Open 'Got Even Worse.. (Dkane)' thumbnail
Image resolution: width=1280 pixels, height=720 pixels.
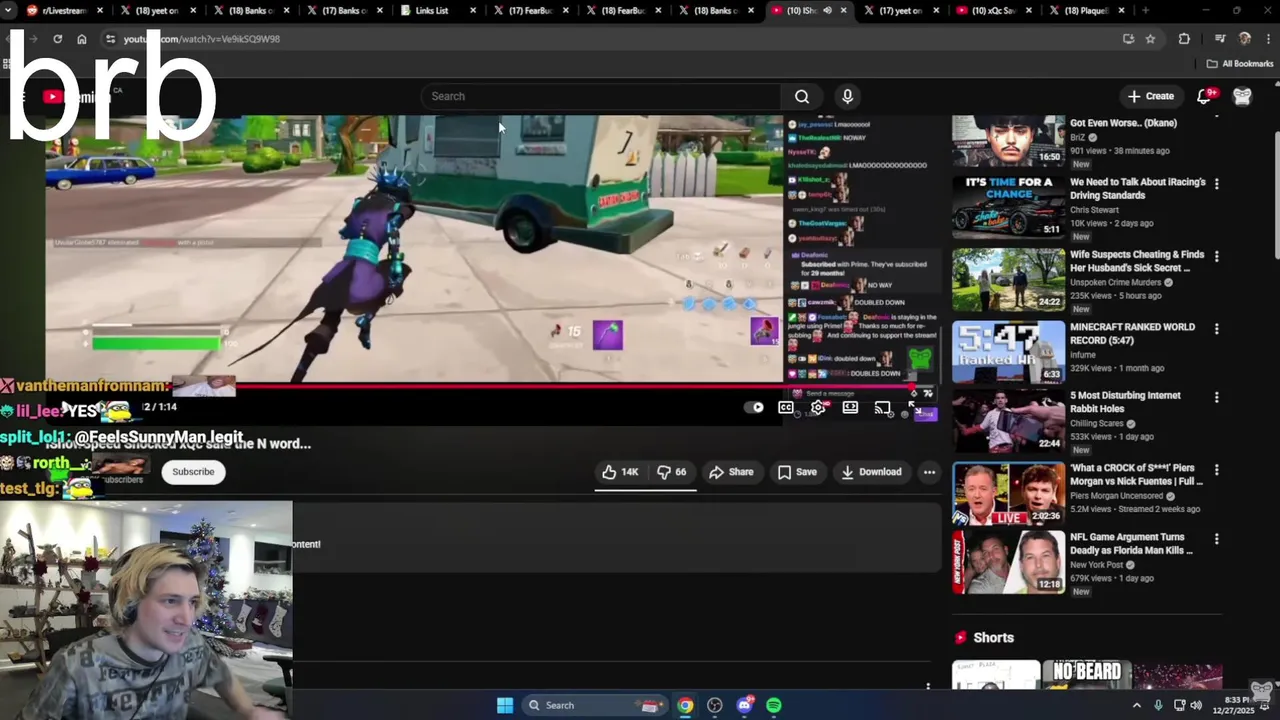pos(1008,141)
